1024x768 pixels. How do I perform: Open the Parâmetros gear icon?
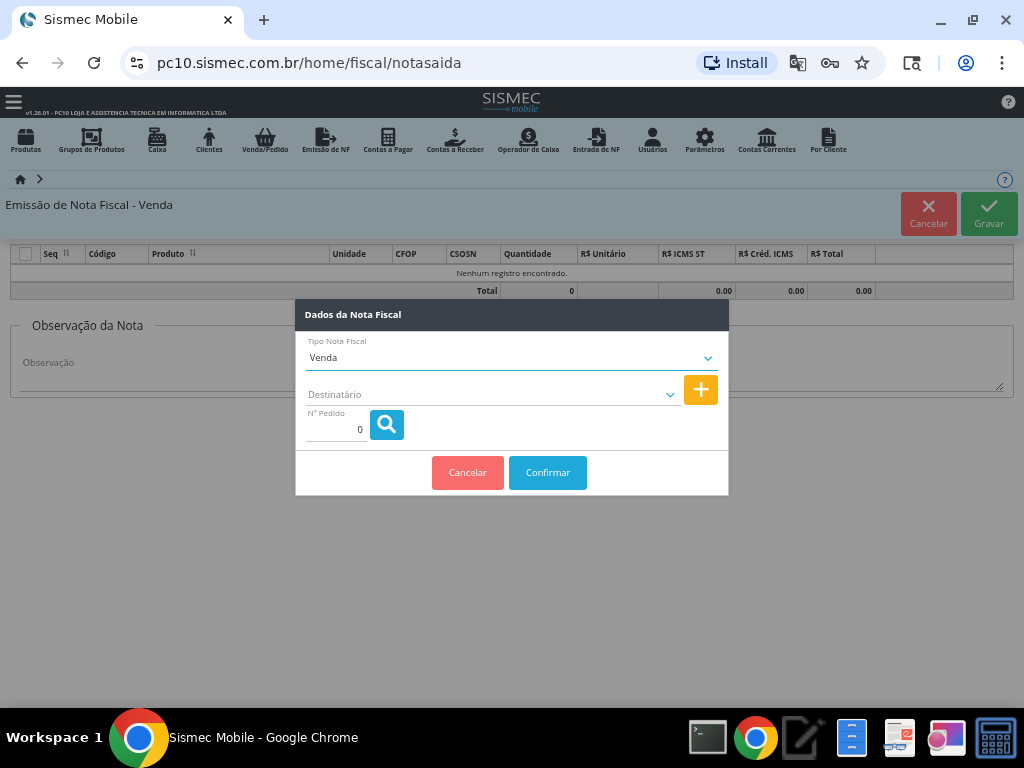705,140
